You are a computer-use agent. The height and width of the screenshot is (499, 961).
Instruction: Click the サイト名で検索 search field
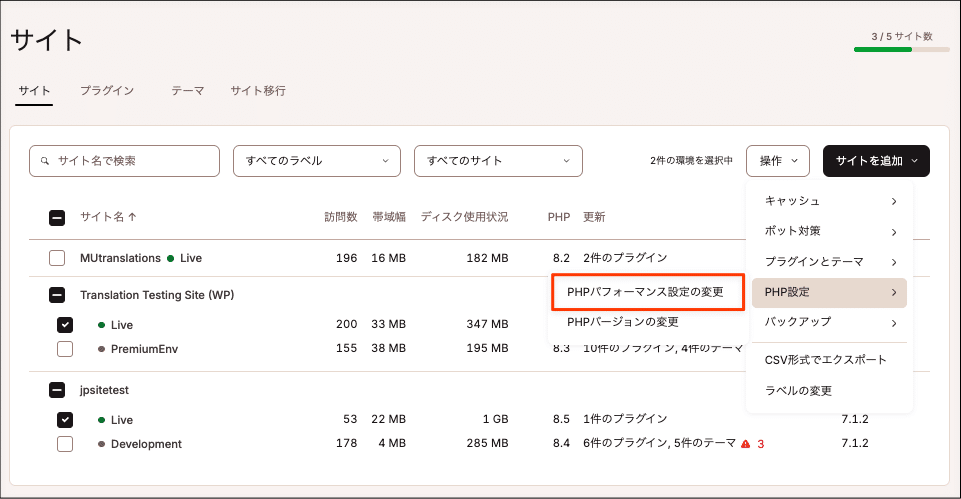tap(124, 161)
